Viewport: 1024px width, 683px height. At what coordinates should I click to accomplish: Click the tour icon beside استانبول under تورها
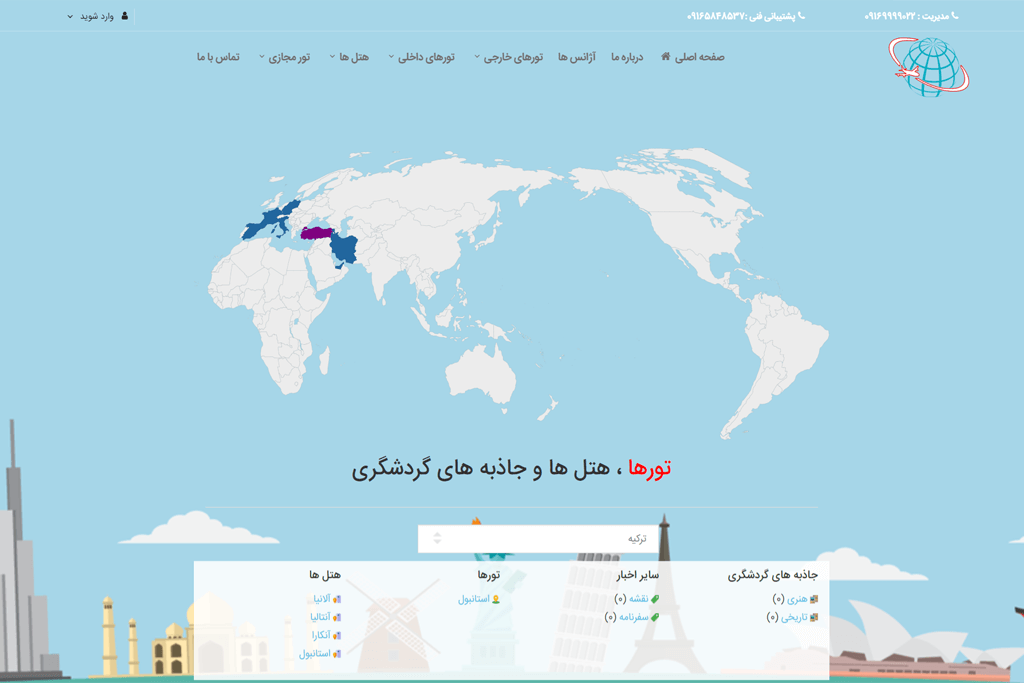[x=496, y=599]
